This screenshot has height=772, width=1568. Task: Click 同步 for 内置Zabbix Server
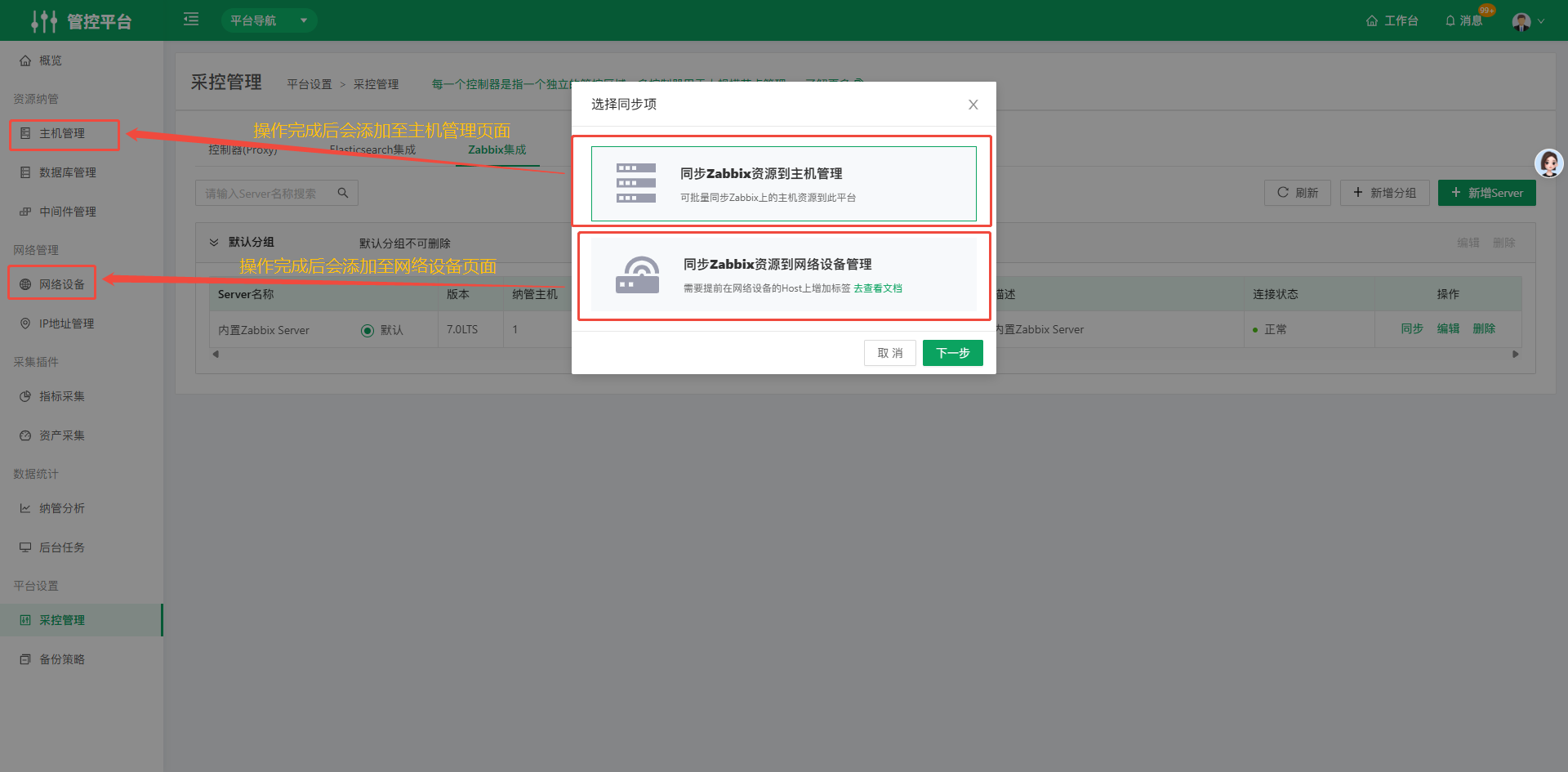click(x=1412, y=328)
